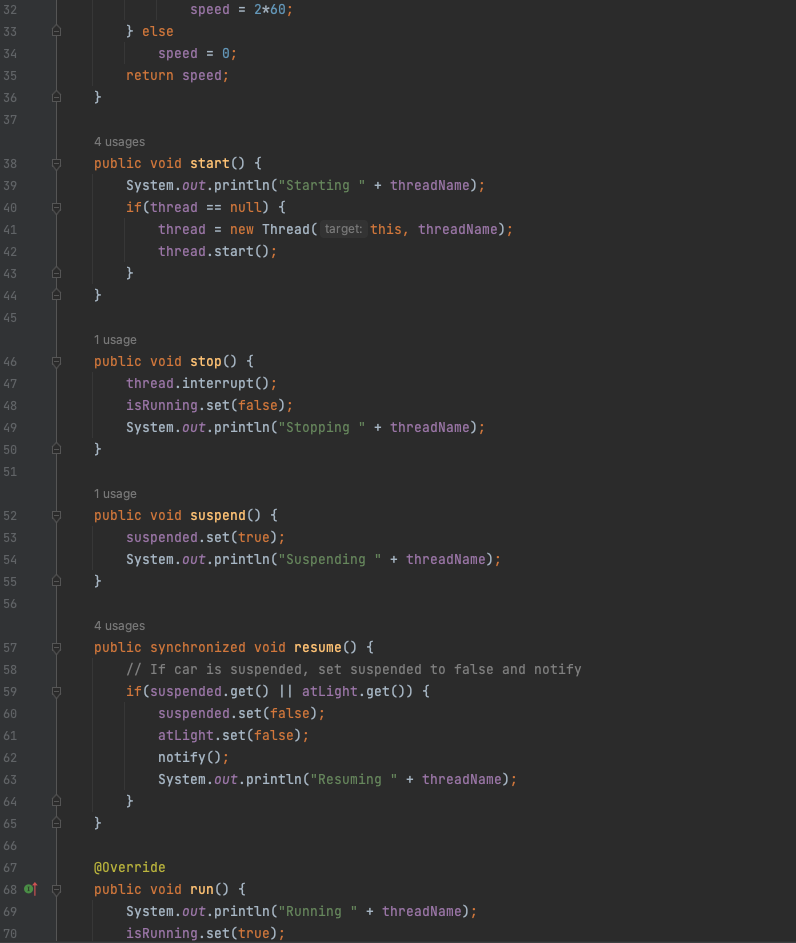The width and height of the screenshot is (796, 943).
Task: Click line number 41 in the gutter
Action: 10,229
